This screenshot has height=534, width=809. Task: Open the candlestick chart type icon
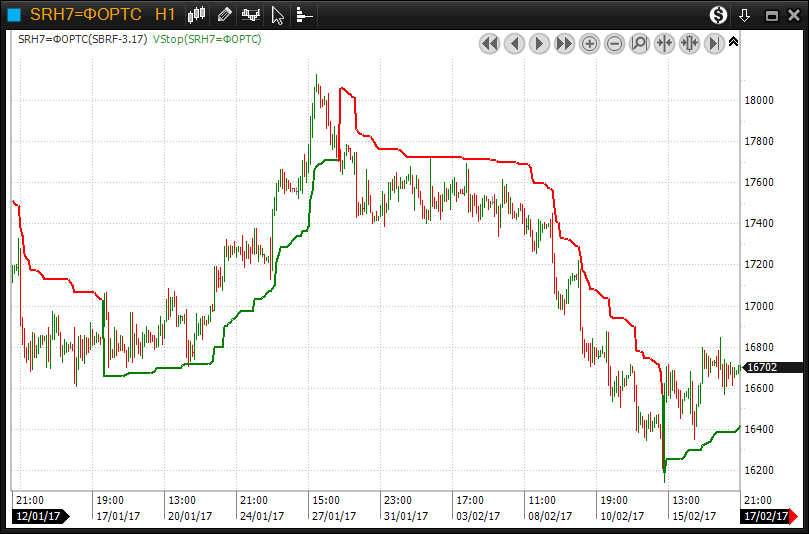[x=197, y=14]
